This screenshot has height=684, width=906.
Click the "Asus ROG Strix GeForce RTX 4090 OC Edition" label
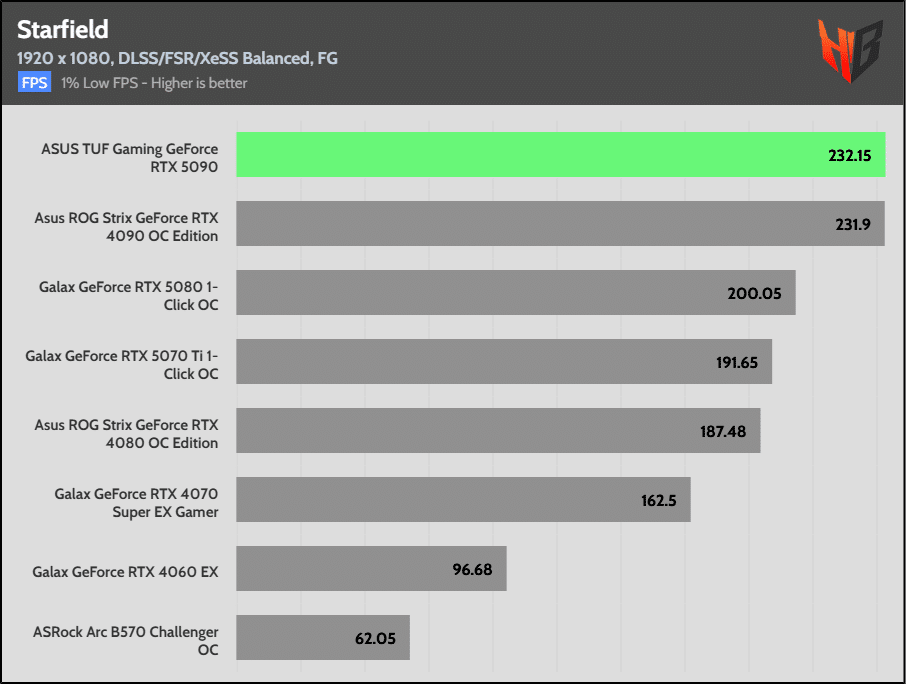click(x=127, y=226)
